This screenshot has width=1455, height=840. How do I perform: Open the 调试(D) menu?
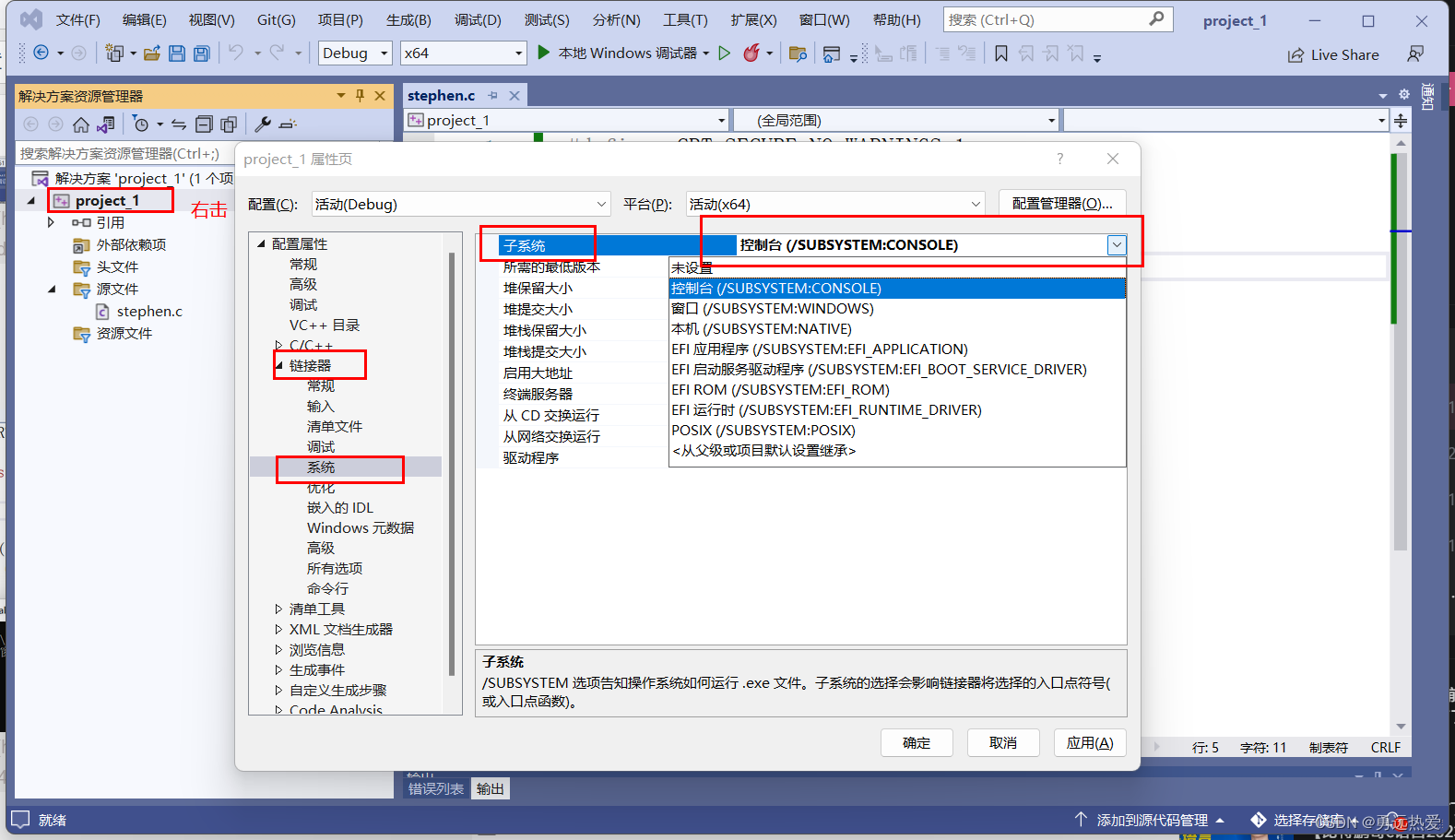[x=478, y=19]
